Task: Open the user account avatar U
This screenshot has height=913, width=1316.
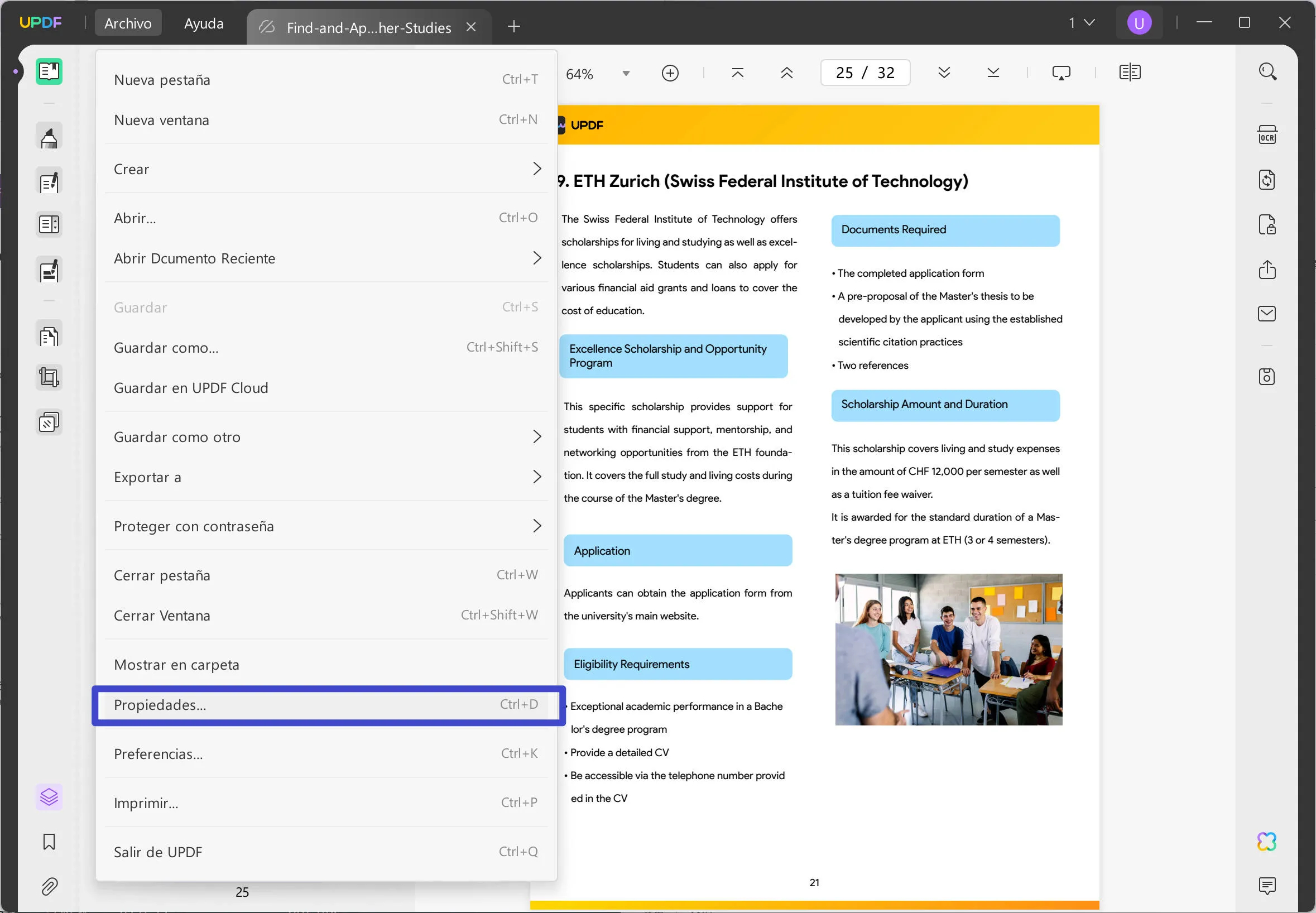Action: coord(1139,23)
